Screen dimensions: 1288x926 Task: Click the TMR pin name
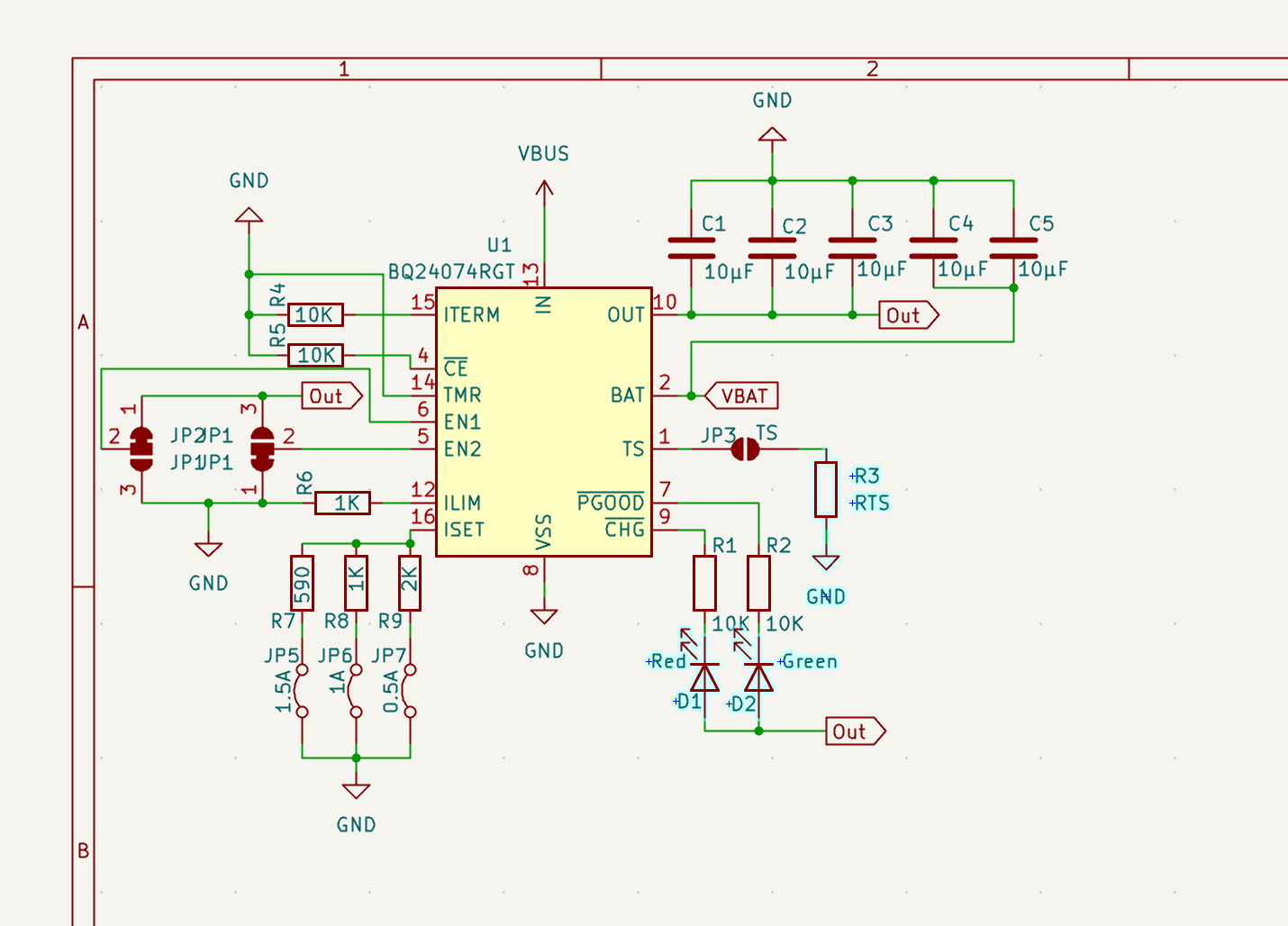click(462, 395)
